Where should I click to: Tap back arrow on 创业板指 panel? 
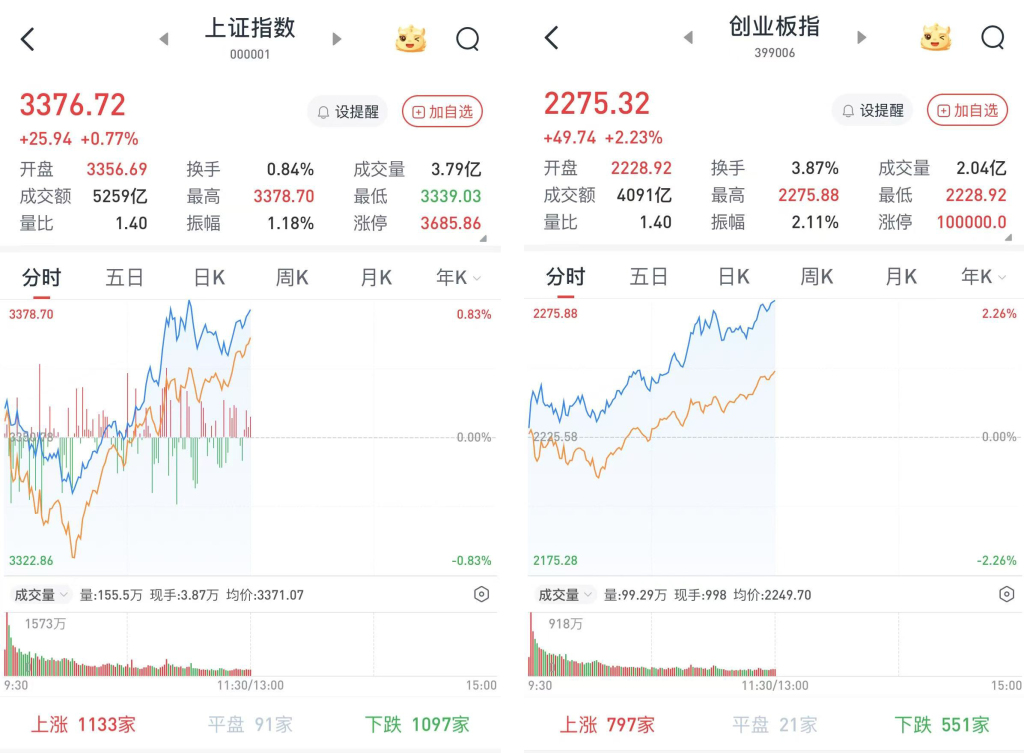click(552, 39)
